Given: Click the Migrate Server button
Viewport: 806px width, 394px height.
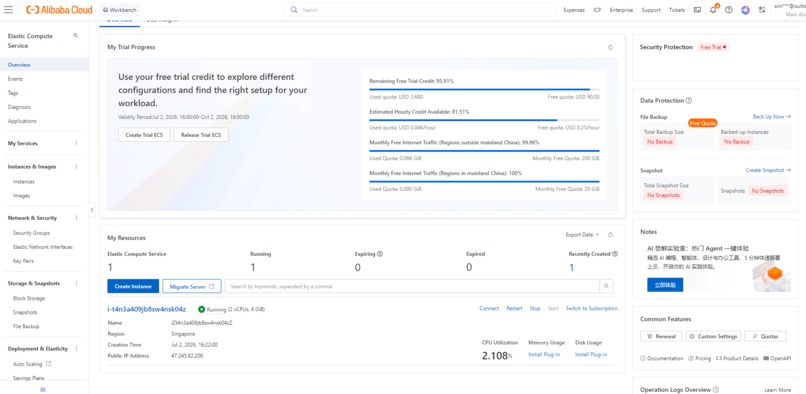Looking at the screenshot, I should [192, 286].
